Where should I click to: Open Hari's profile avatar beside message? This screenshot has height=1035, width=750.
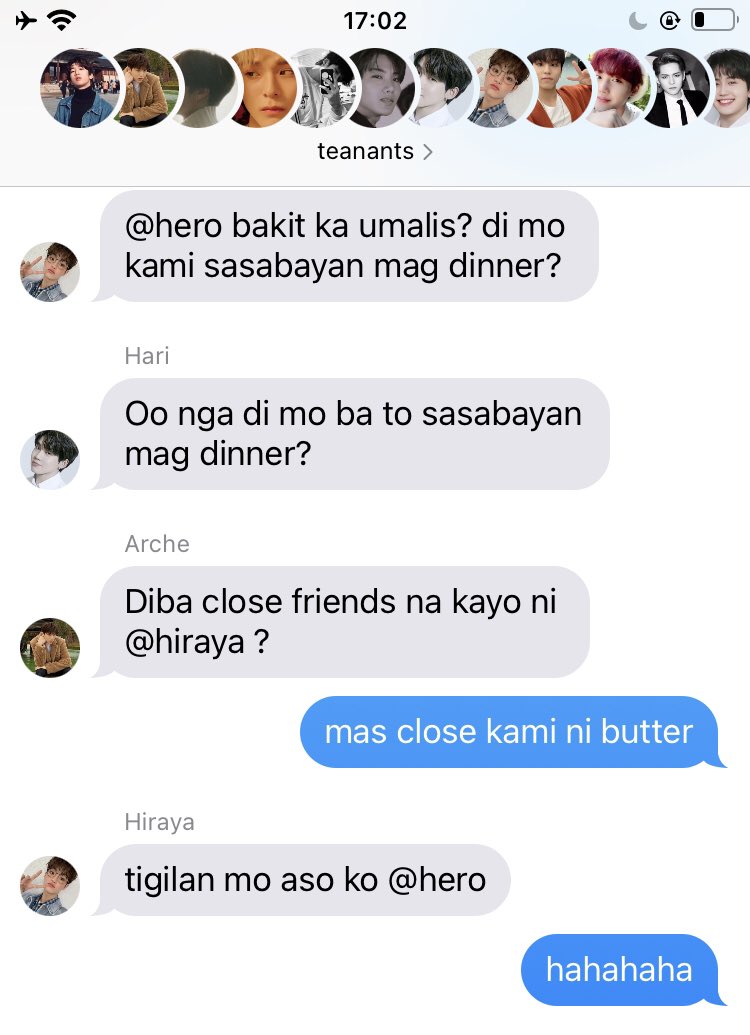[50, 459]
